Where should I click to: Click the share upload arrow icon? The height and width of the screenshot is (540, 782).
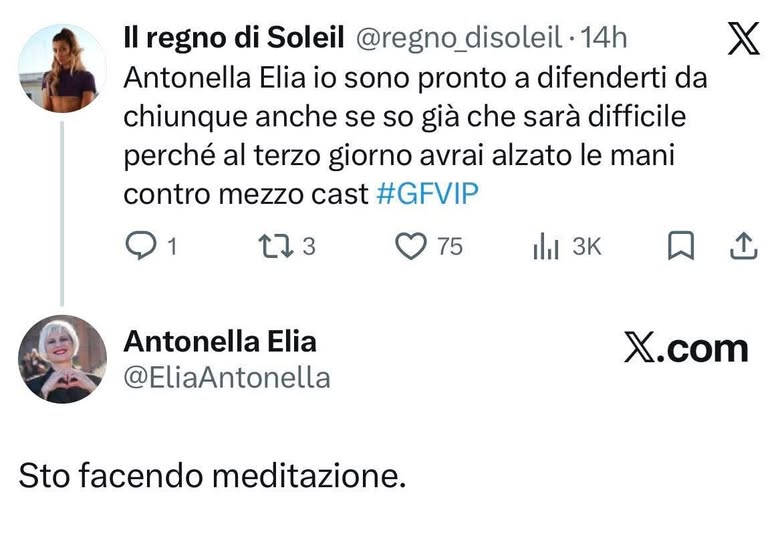click(743, 246)
